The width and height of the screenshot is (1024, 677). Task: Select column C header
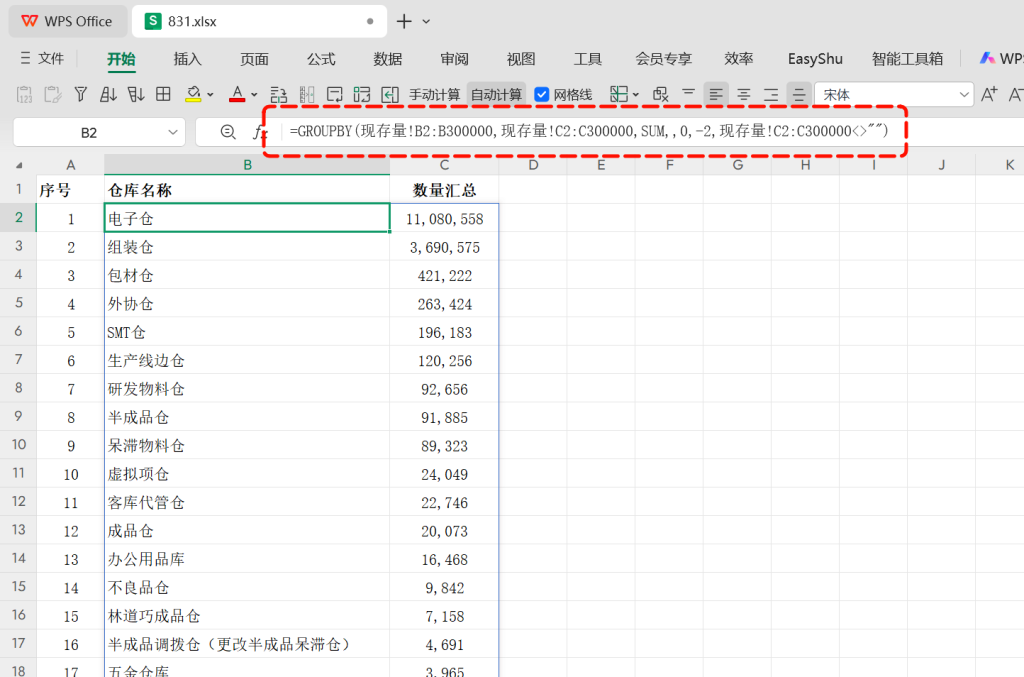click(x=444, y=165)
